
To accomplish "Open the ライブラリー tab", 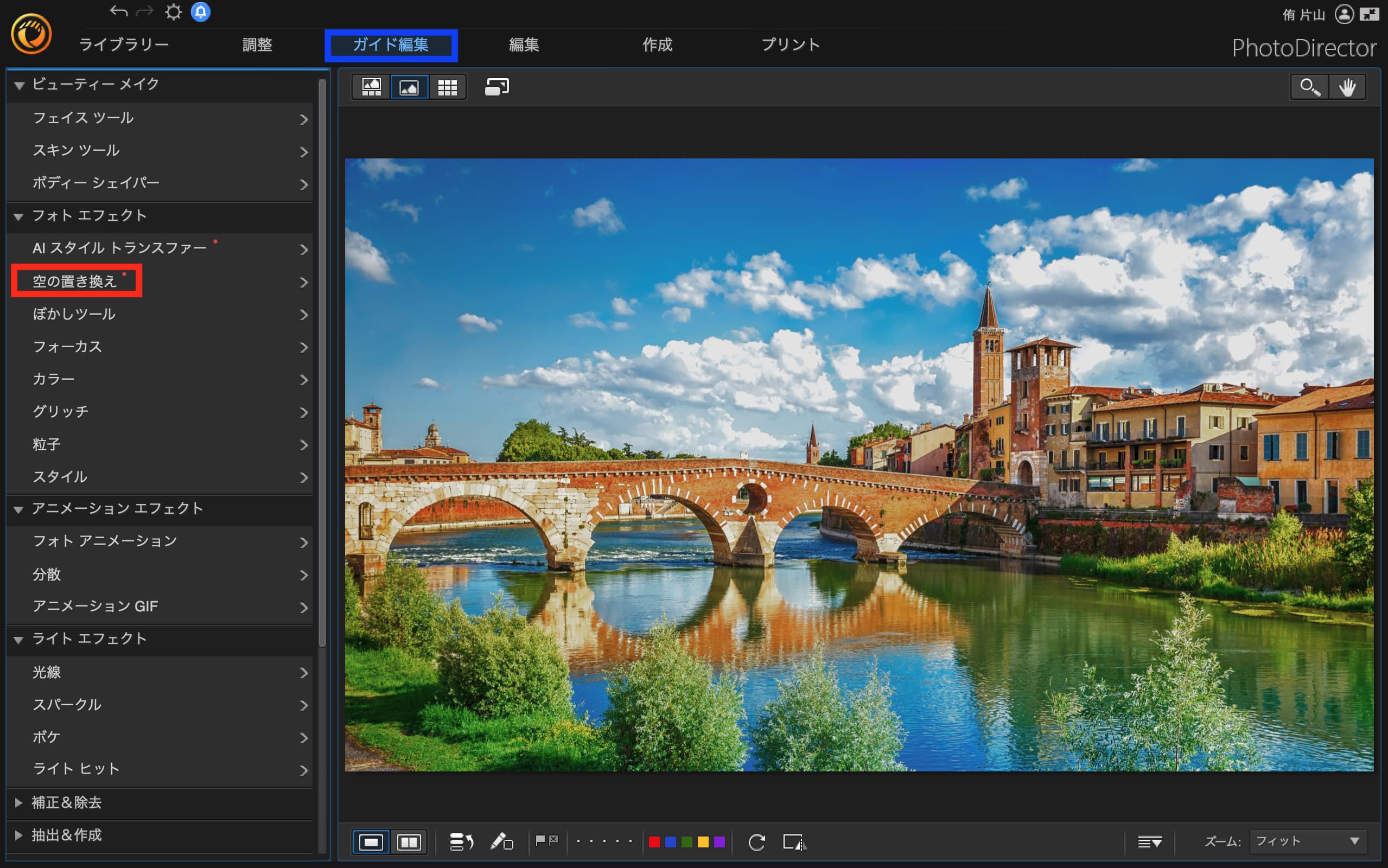I will pyautogui.click(x=123, y=45).
